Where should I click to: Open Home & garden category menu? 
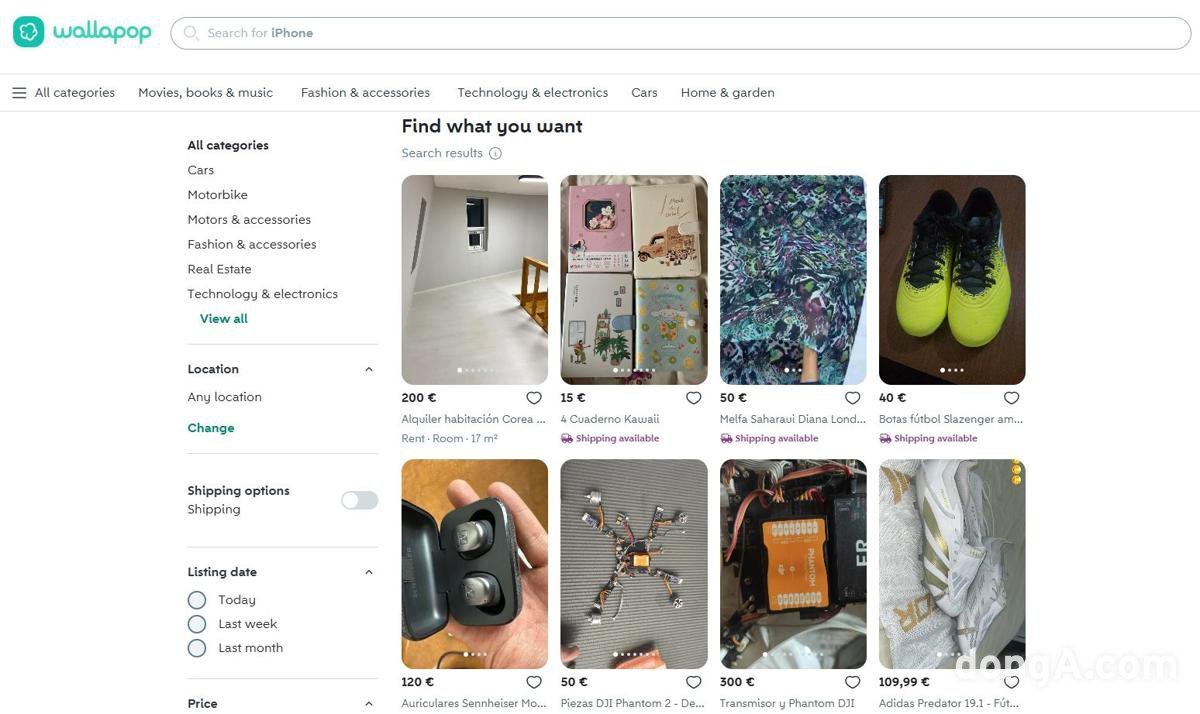(727, 93)
